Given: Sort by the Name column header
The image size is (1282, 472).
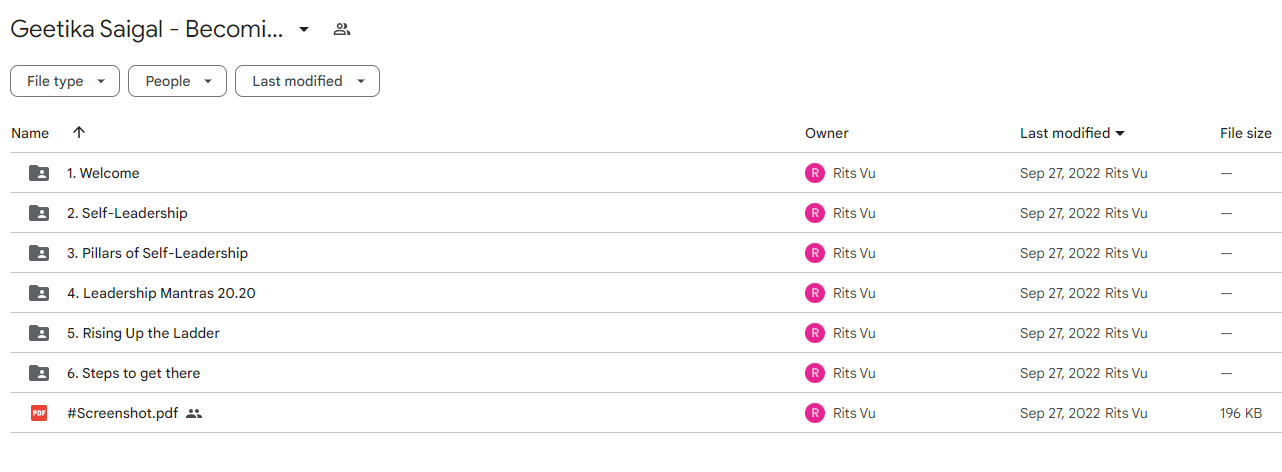Looking at the screenshot, I should pos(30,133).
